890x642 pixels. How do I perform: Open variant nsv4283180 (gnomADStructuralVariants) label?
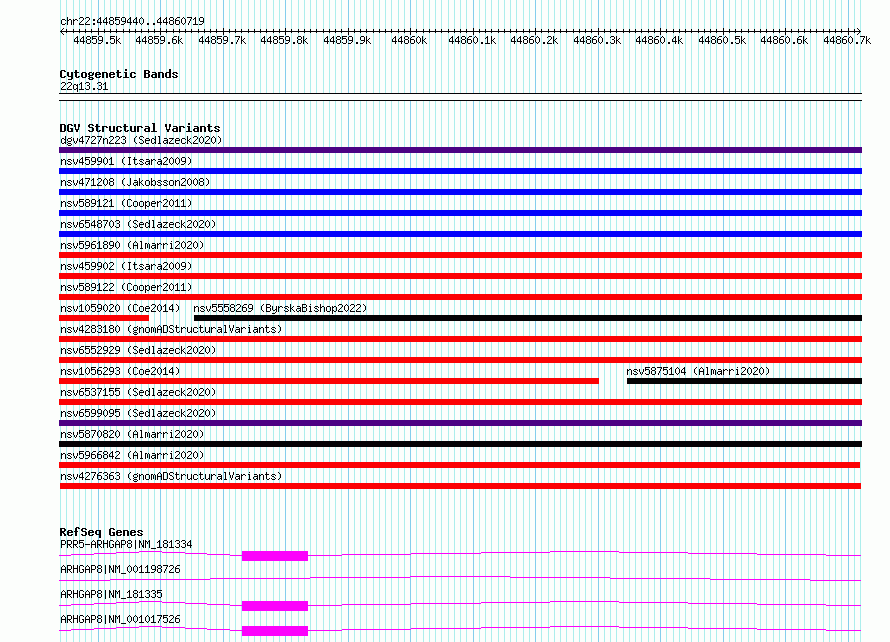coord(171,329)
